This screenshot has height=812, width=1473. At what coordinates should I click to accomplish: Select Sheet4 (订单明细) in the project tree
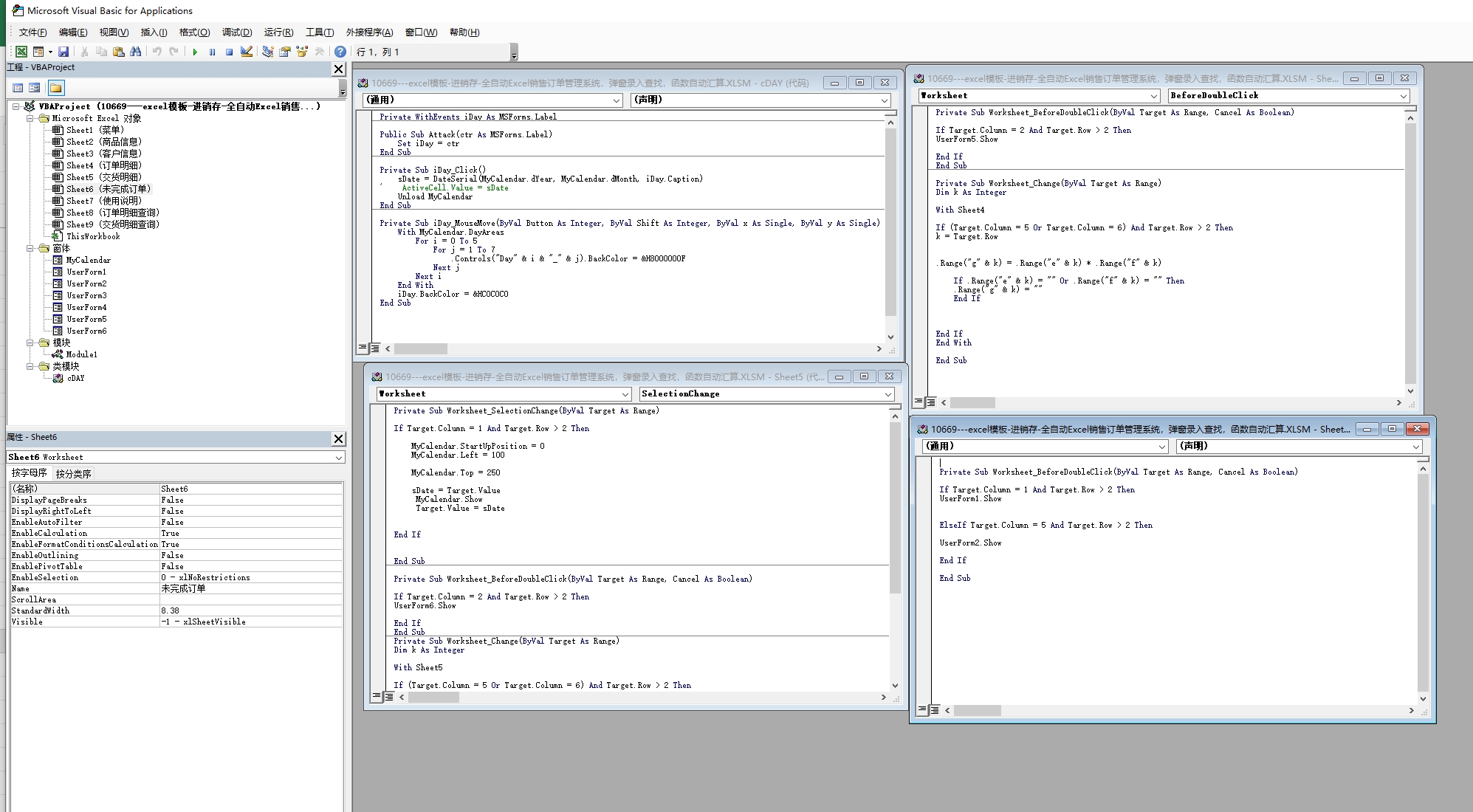103,165
